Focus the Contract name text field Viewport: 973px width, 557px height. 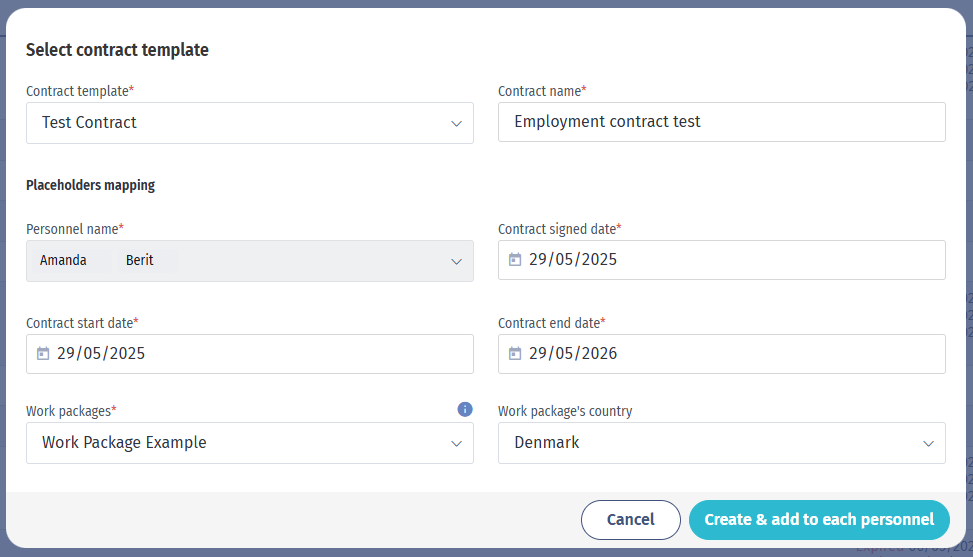[722, 122]
